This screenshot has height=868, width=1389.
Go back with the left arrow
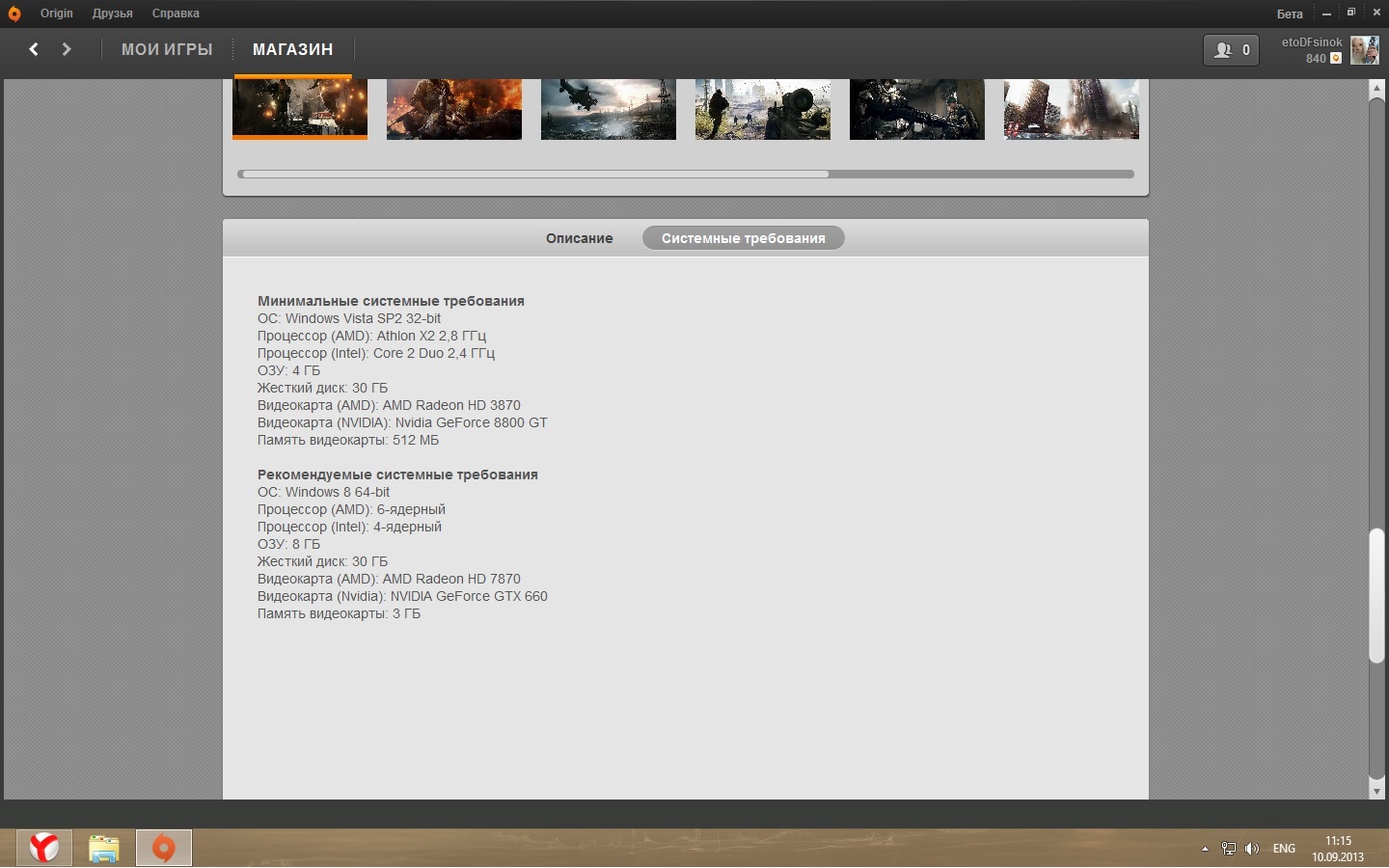pos(34,49)
